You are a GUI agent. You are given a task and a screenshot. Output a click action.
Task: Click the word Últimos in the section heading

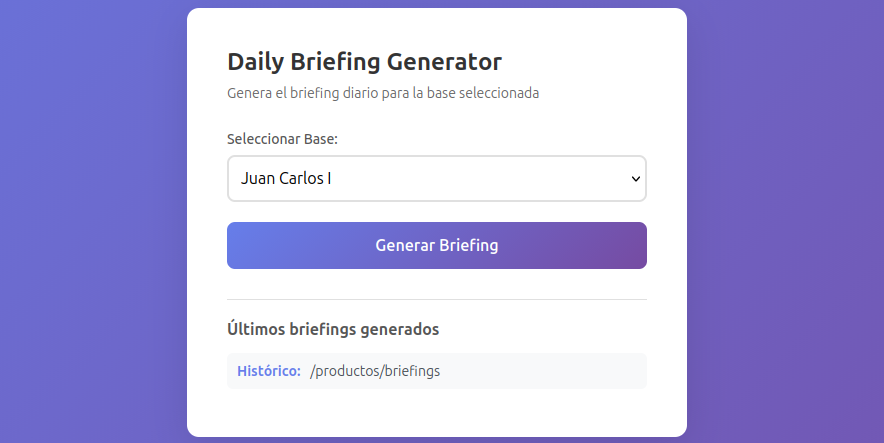256,328
